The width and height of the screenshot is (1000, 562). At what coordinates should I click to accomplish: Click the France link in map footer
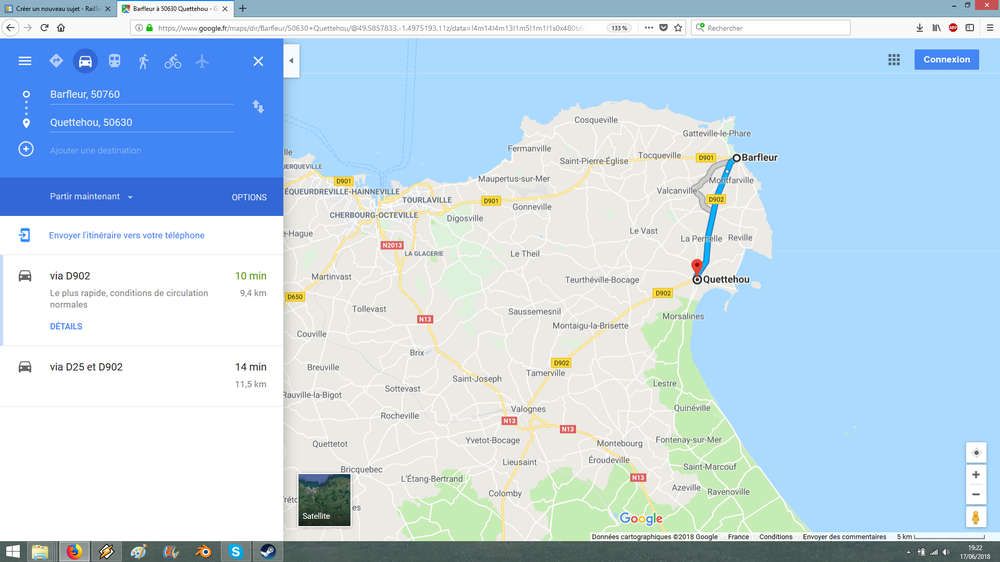coord(739,536)
